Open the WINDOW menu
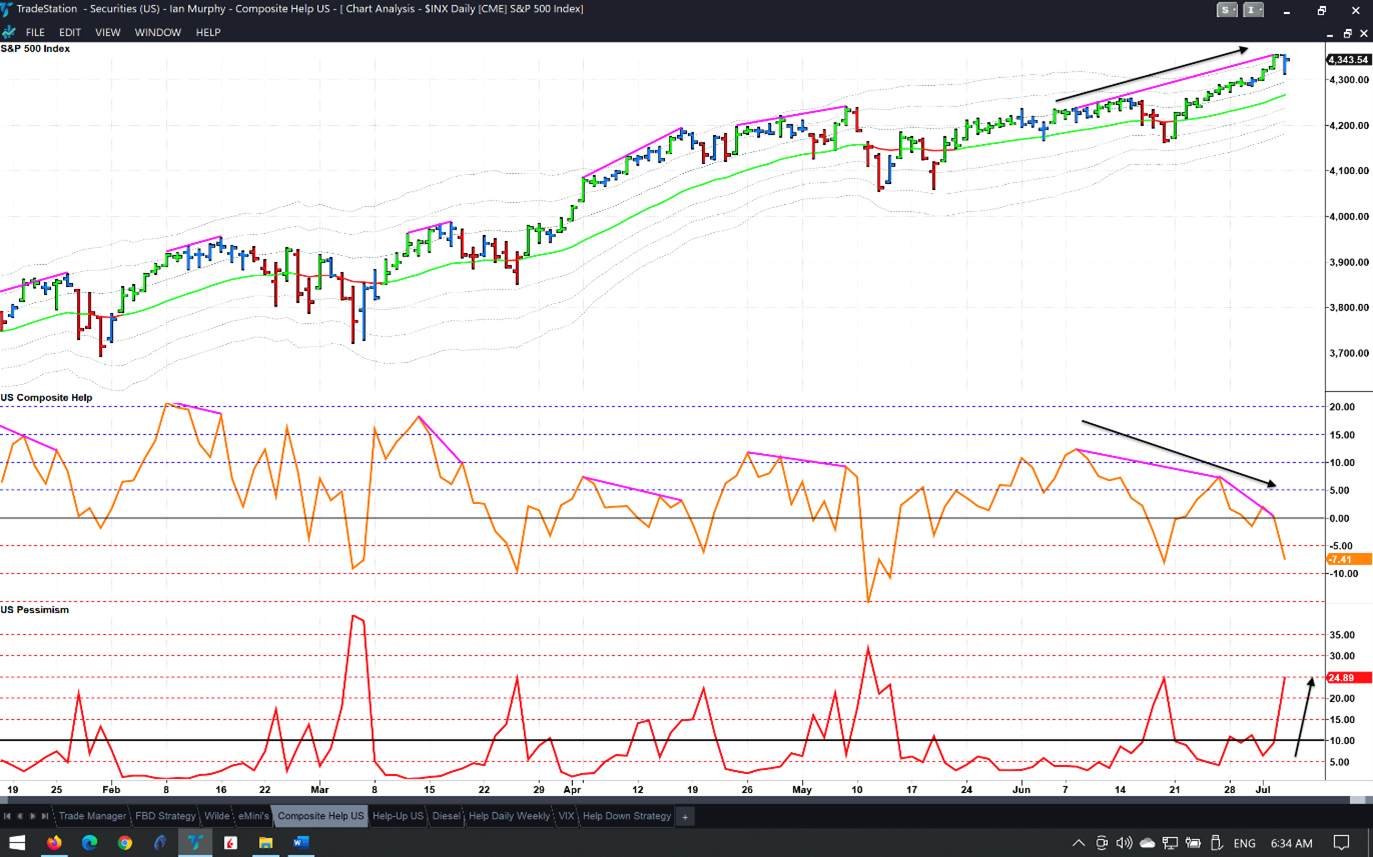The height and width of the screenshot is (857, 1373). [158, 32]
